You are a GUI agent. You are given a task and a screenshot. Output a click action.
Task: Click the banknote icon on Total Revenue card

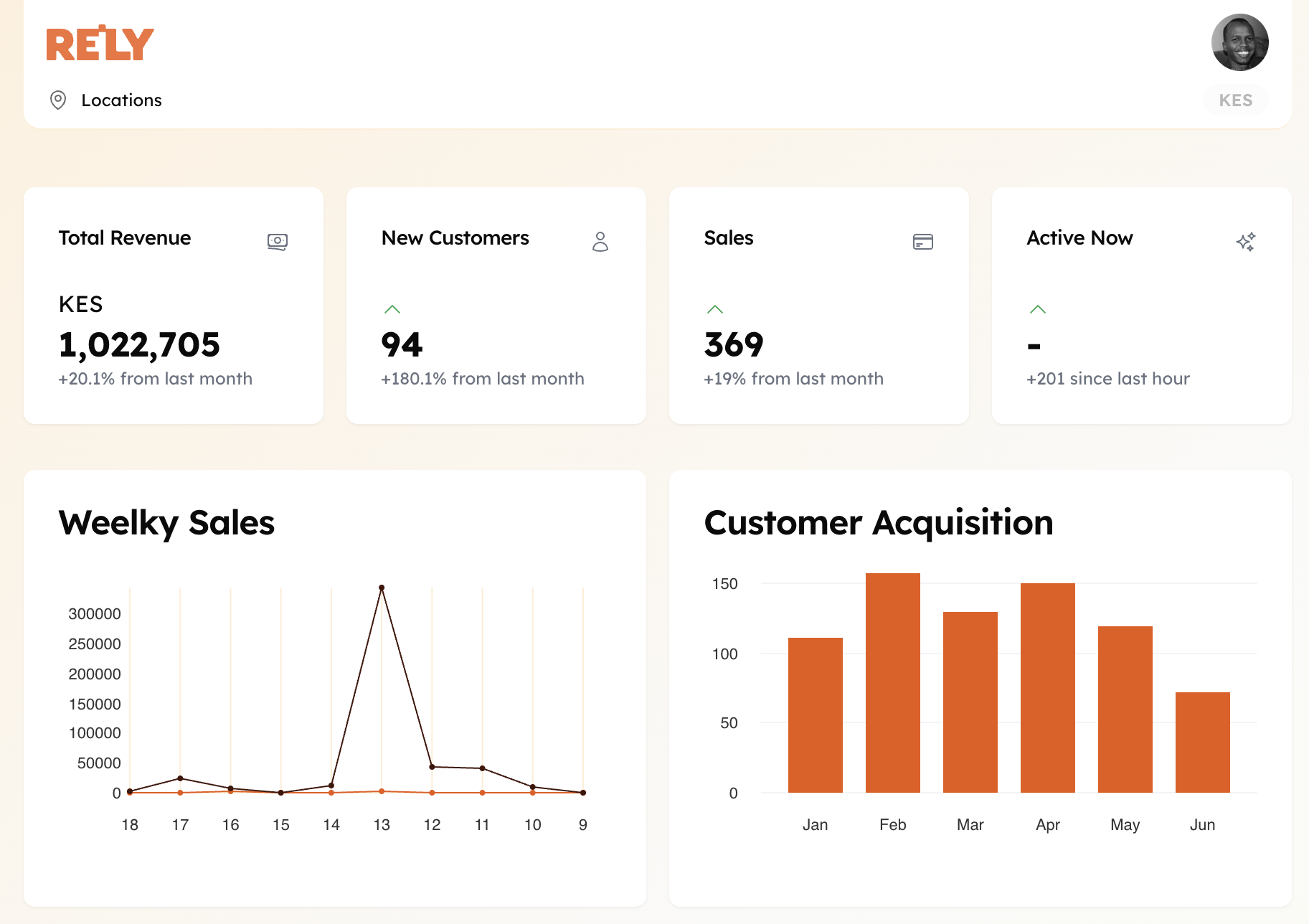click(278, 242)
